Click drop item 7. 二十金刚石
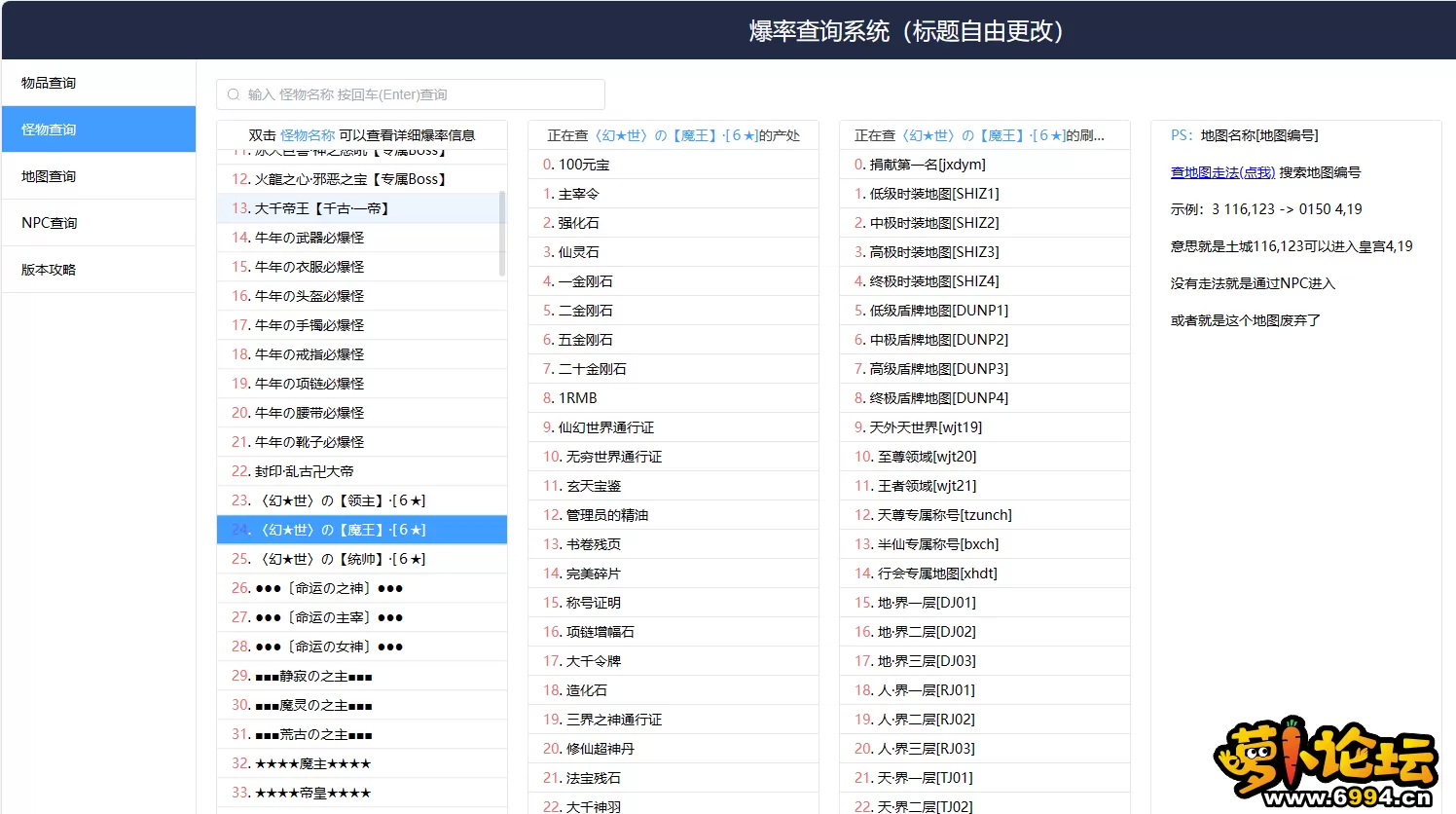1456x814 pixels. (673, 369)
